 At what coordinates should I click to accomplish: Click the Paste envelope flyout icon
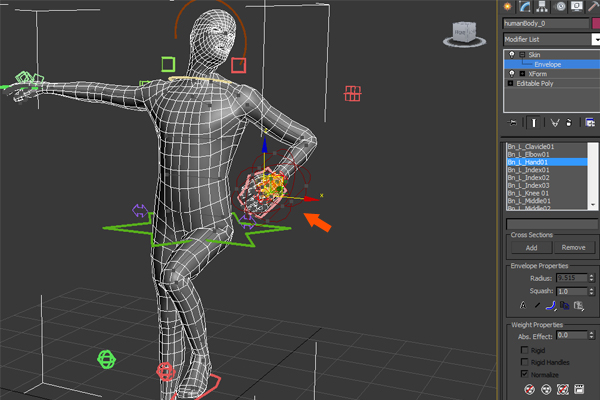[x=579, y=305]
